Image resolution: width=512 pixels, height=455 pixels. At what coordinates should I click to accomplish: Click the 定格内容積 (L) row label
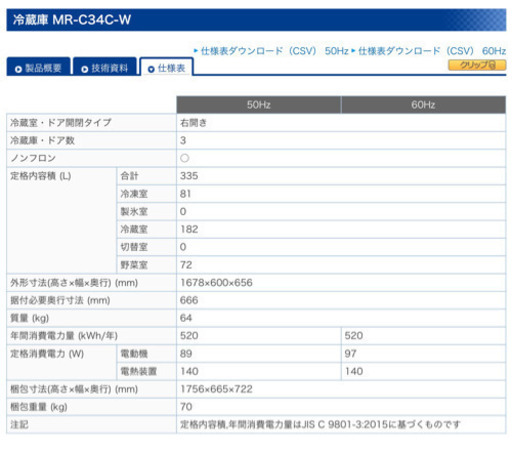pyautogui.click(x=41, y=176)
